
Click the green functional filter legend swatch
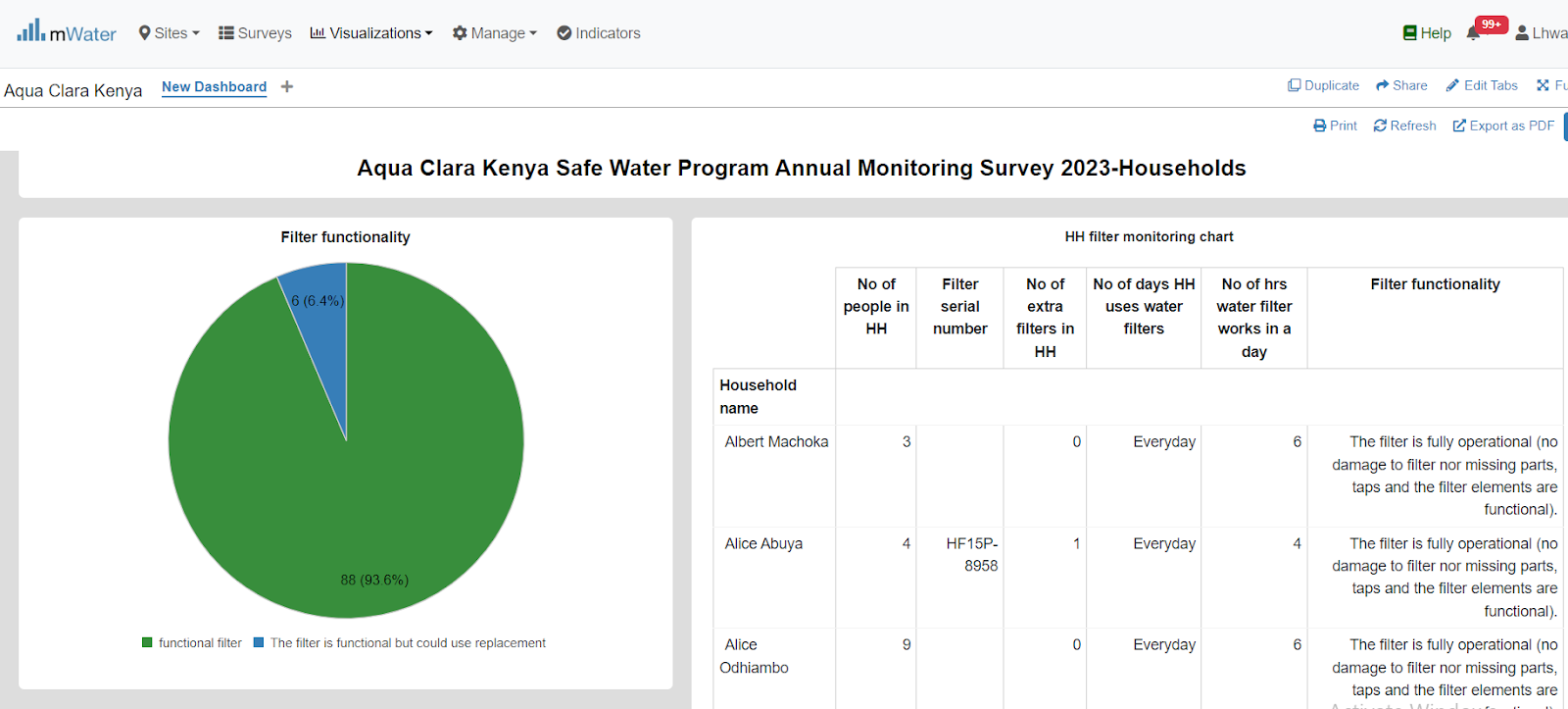coord(147,643)
